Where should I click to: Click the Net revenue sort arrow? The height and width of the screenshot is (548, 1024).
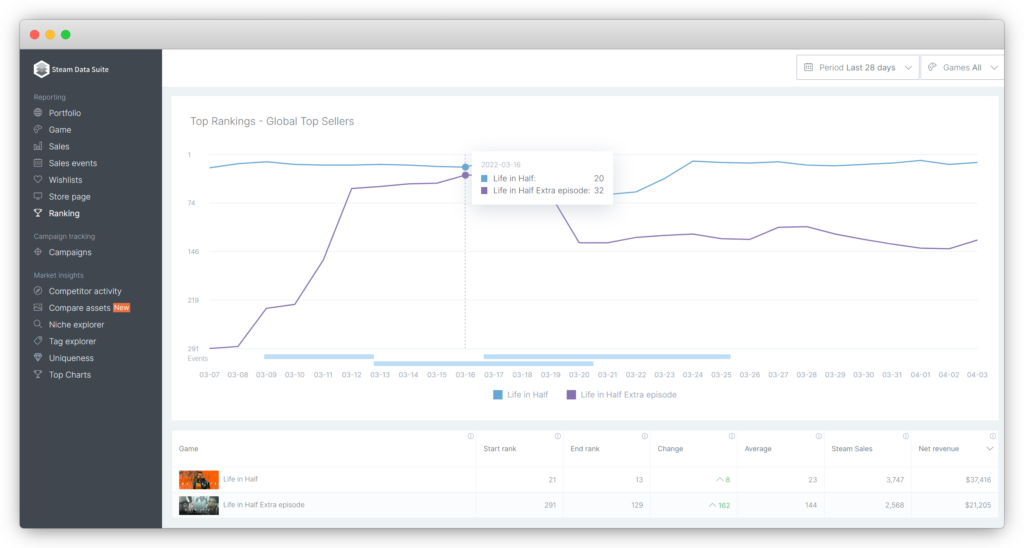point(989,449)
